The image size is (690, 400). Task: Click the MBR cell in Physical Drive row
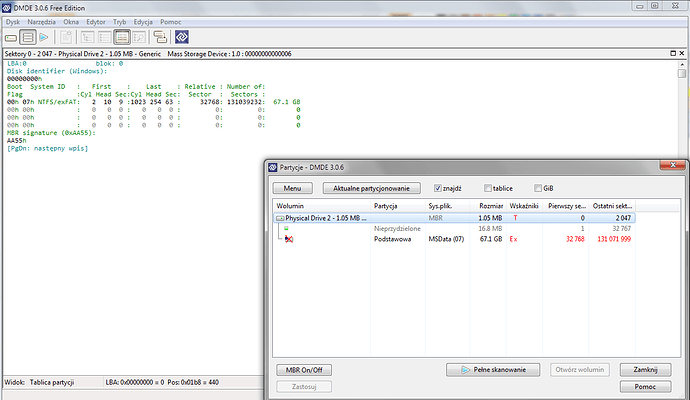click(436, 218)
